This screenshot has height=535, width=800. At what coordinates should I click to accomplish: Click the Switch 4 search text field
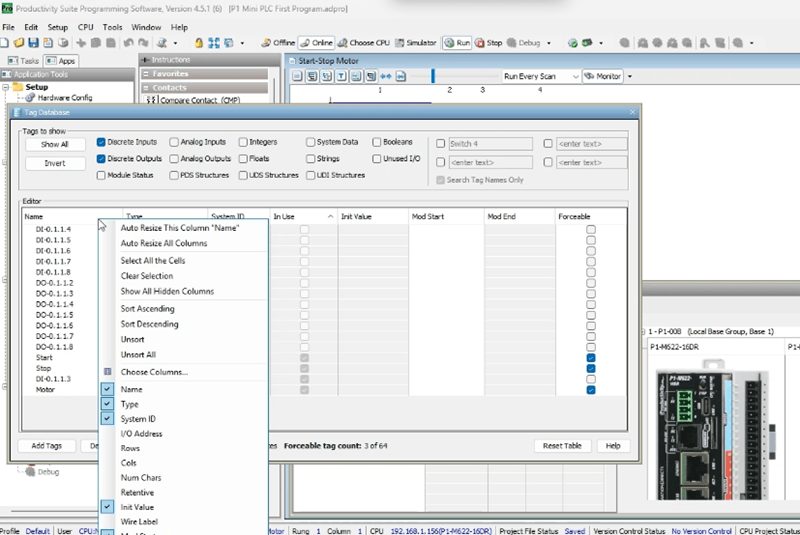coord(490,144)
